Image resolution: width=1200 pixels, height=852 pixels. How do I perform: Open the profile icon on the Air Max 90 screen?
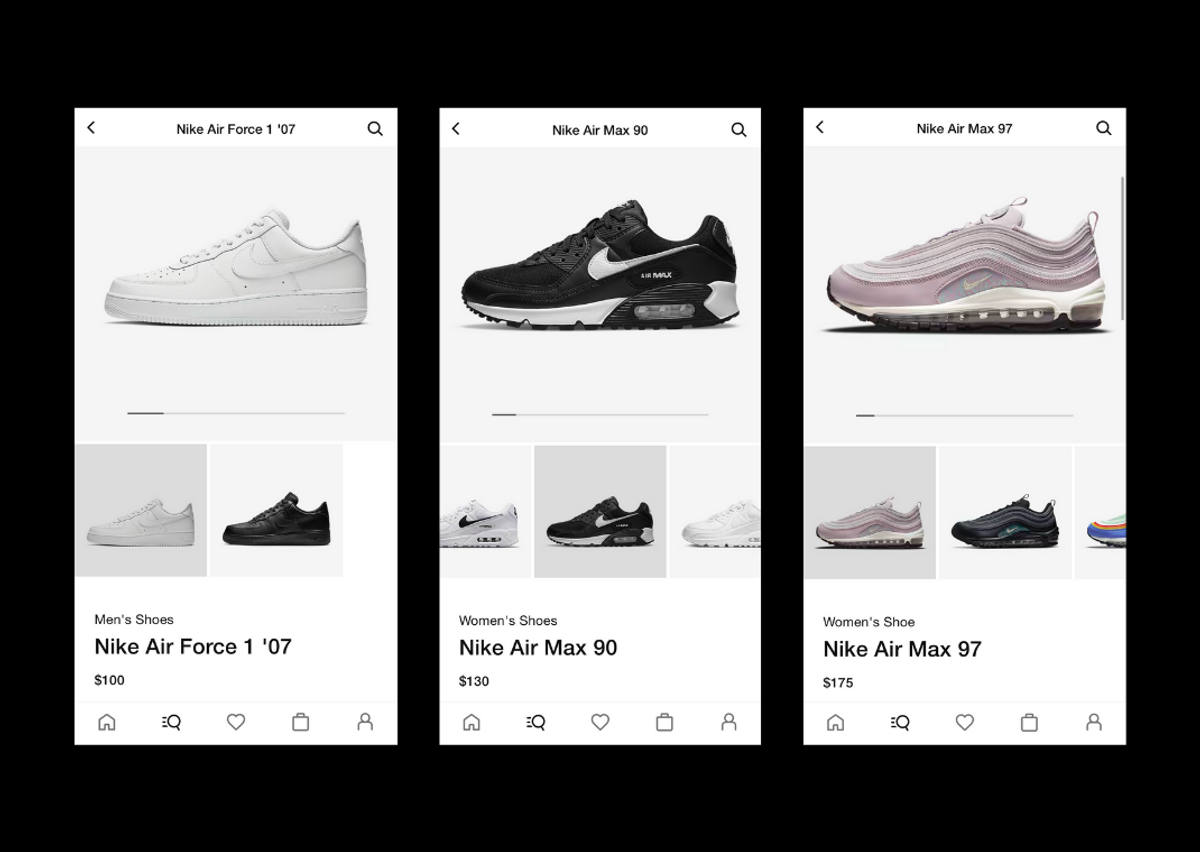(x=729, y=722)
